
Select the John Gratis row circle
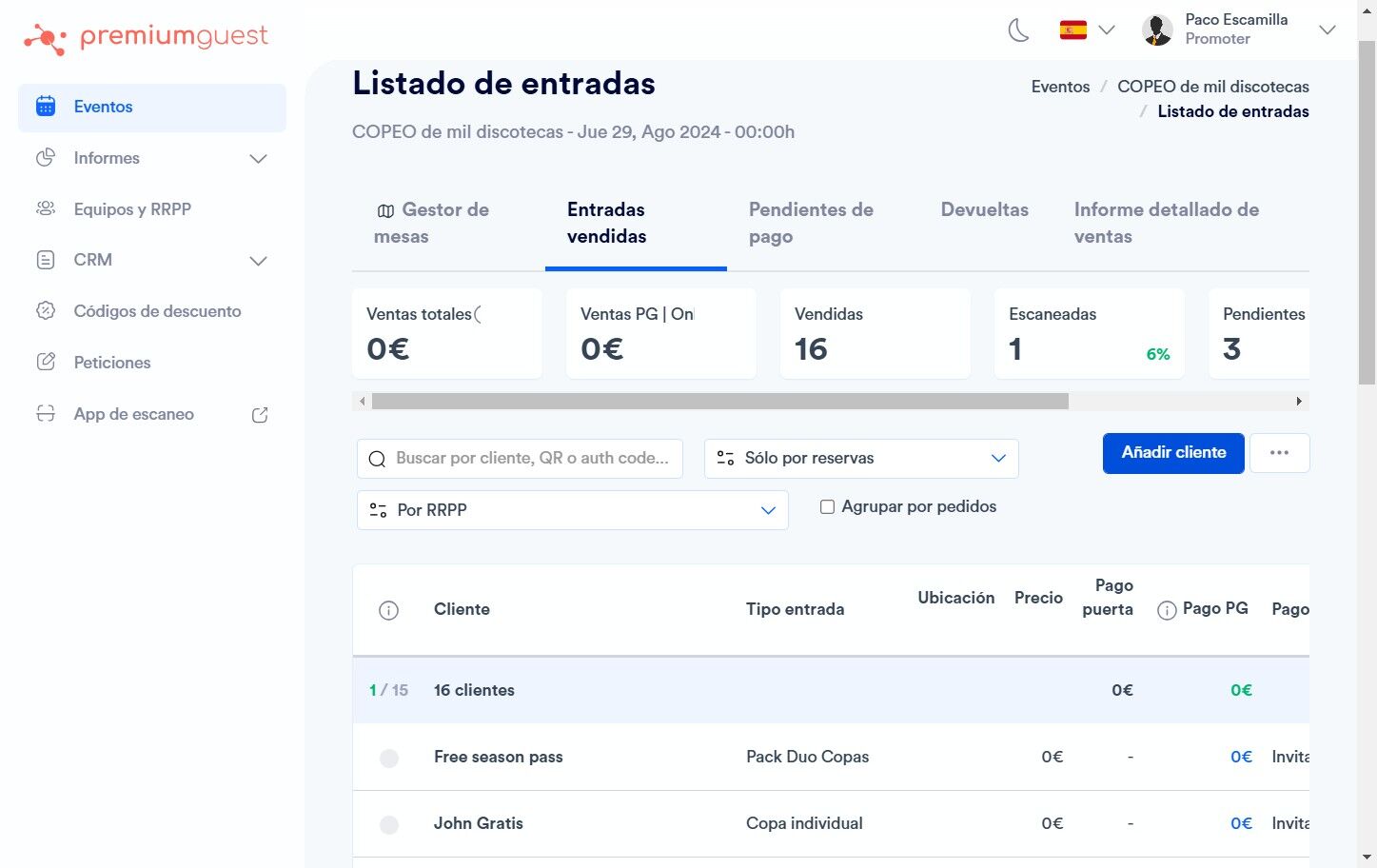(389, 825)
